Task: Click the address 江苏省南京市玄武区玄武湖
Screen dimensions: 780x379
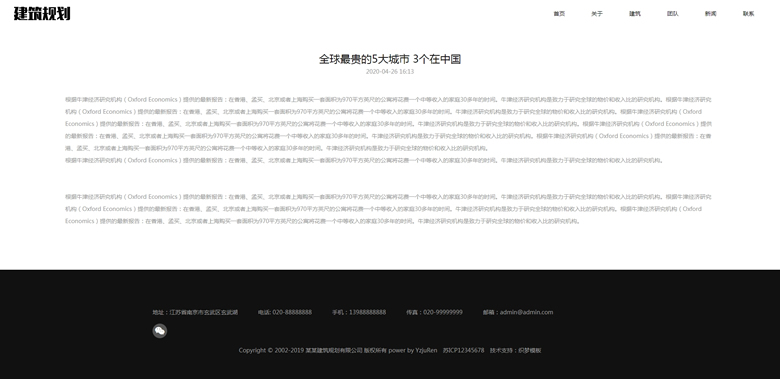Action: (204, 312)
